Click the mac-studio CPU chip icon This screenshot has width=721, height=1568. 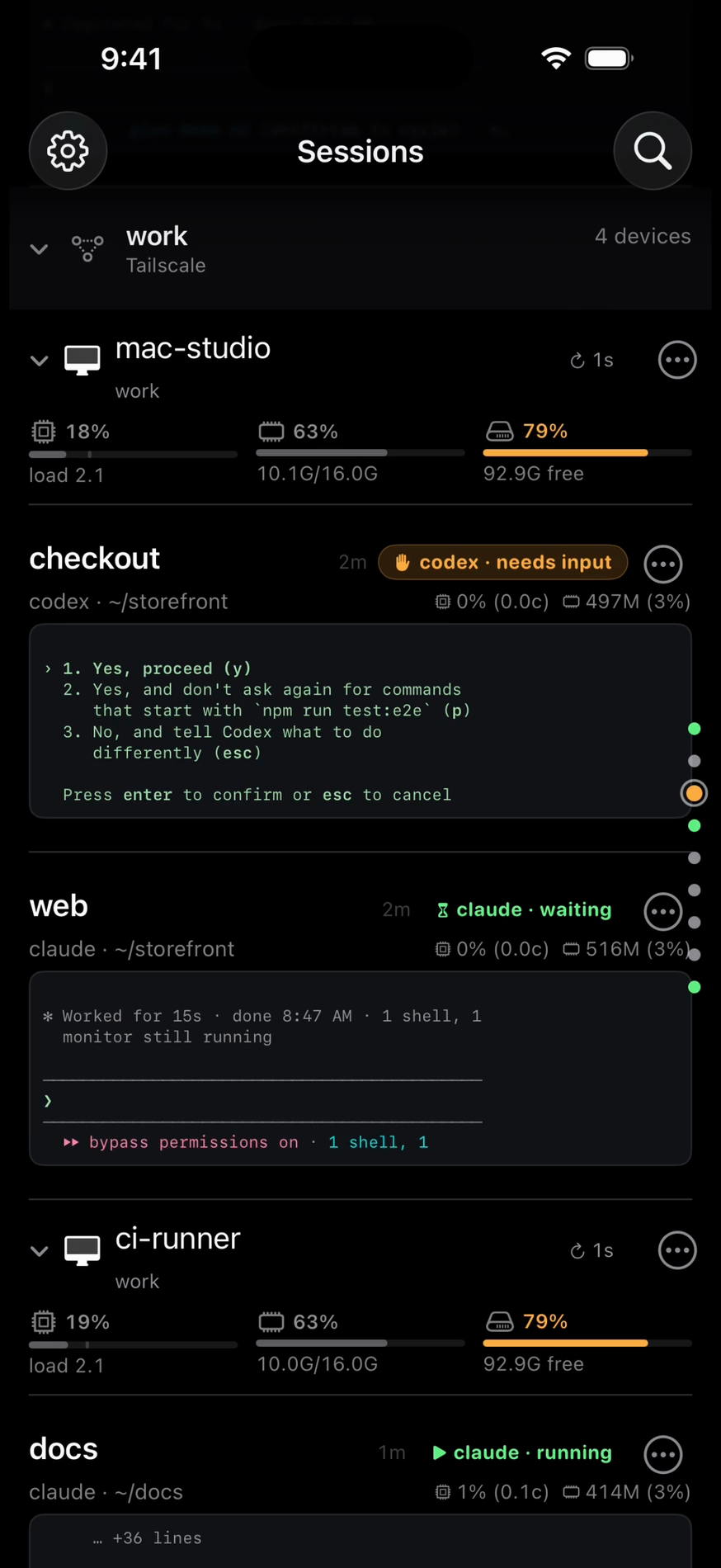[44, 432]
